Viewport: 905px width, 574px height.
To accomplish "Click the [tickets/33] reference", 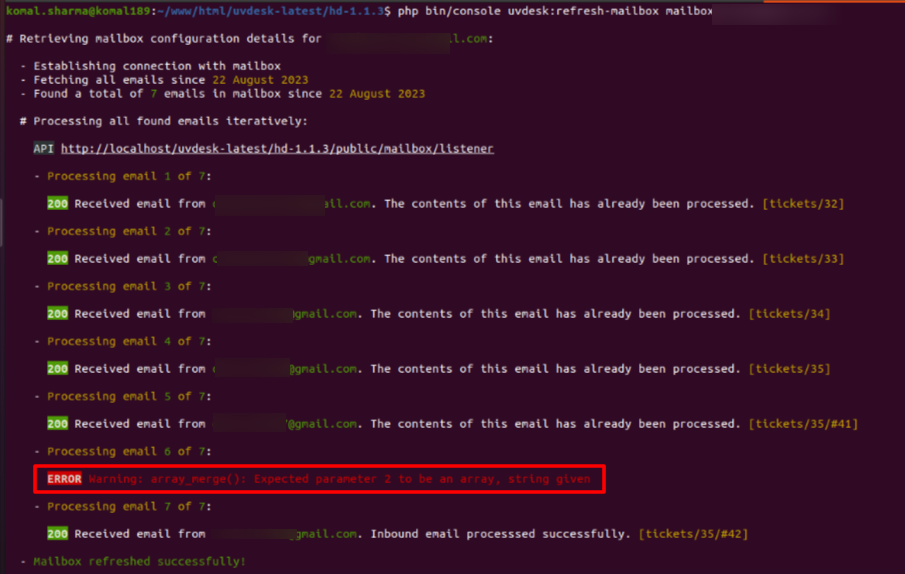I will (803, 258).
